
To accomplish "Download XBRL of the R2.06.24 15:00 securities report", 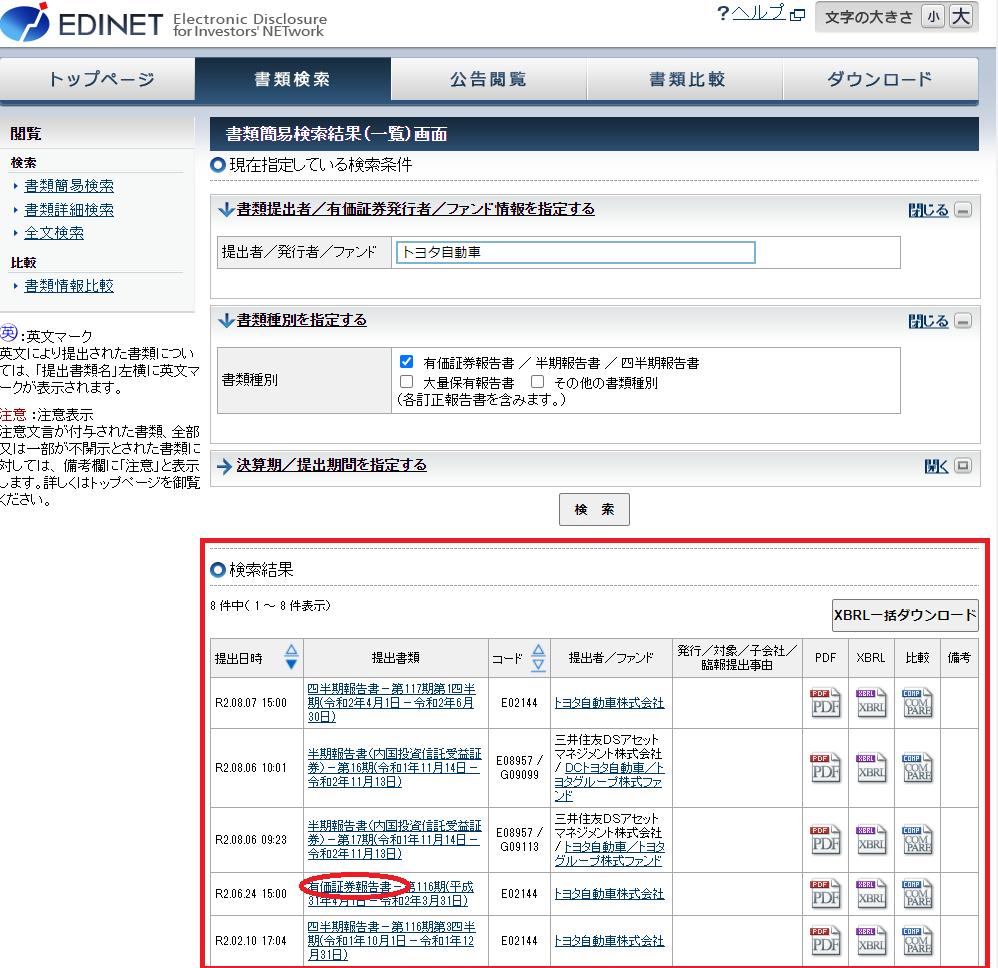I will pos(871,894).
